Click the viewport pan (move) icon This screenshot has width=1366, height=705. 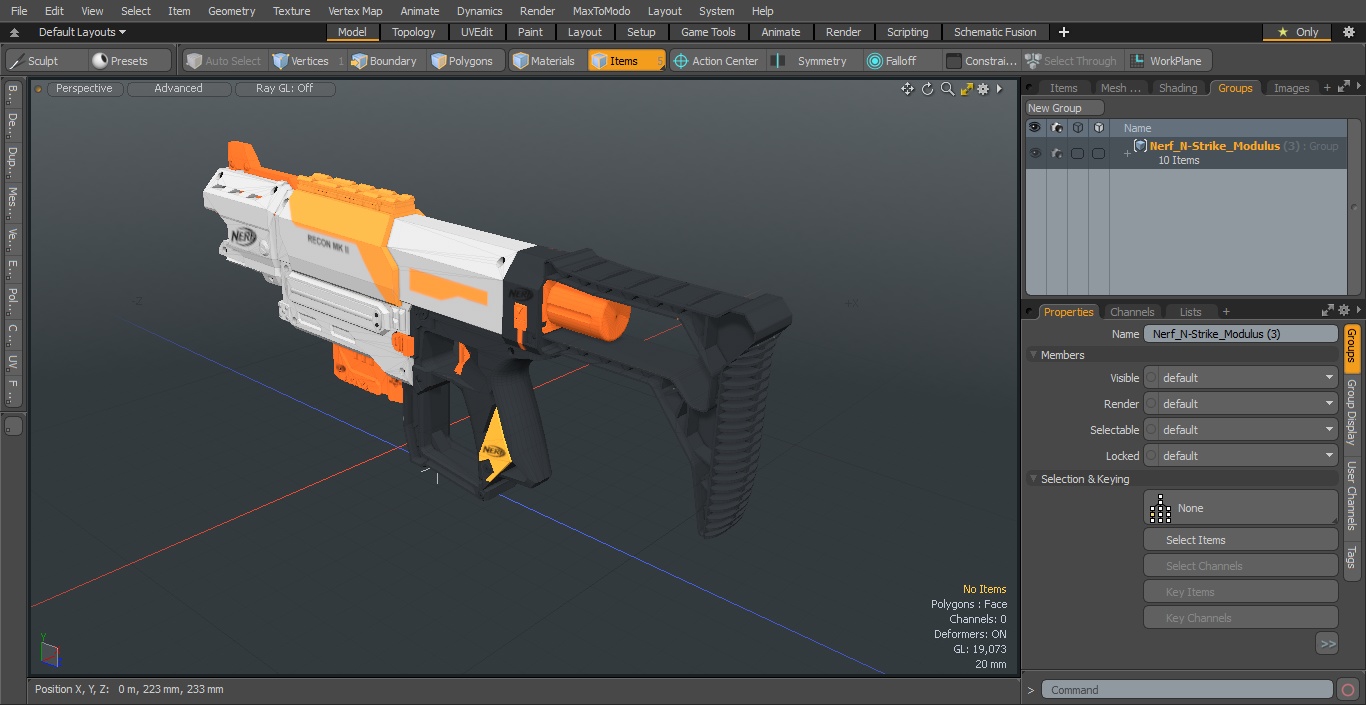coord(907,89)
